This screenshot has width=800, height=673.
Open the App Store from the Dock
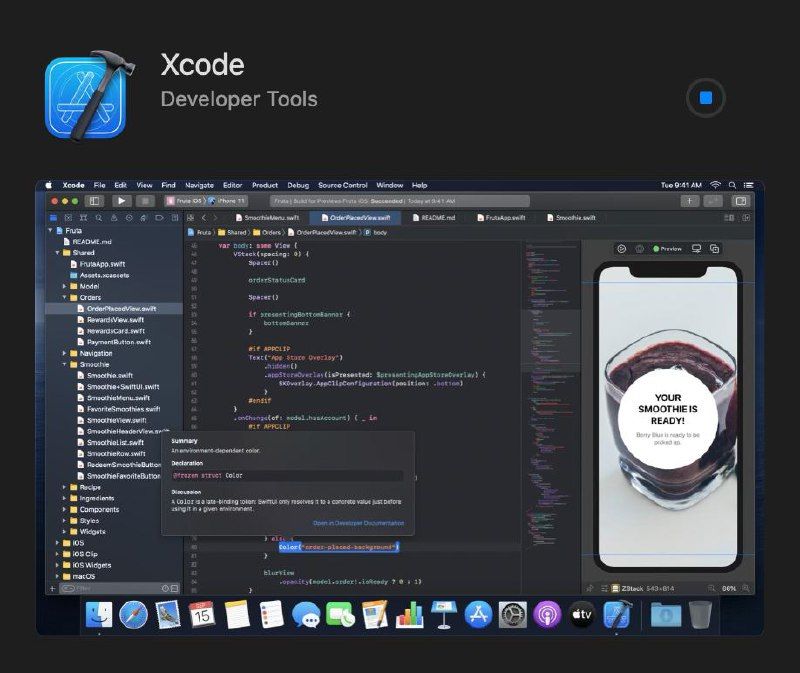[x=478, y=614]
